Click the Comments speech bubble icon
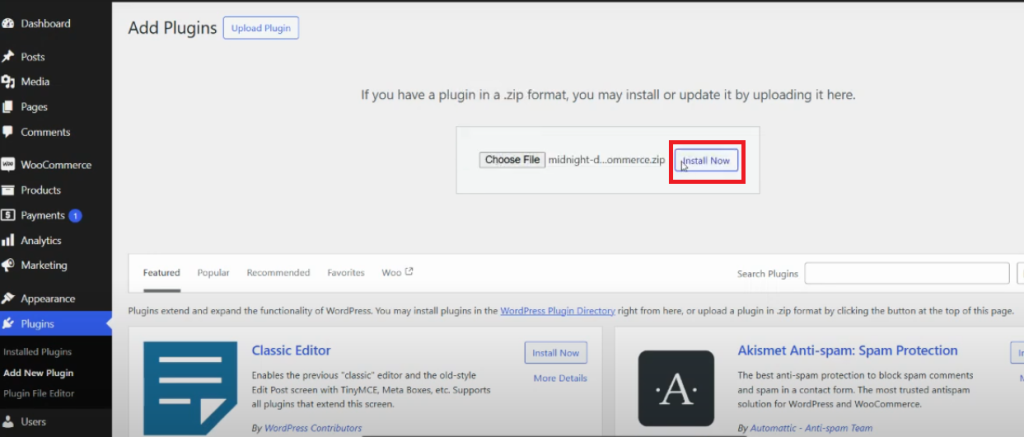The width and height of the screenshot is (1024, 437). (x=8, y=132)
